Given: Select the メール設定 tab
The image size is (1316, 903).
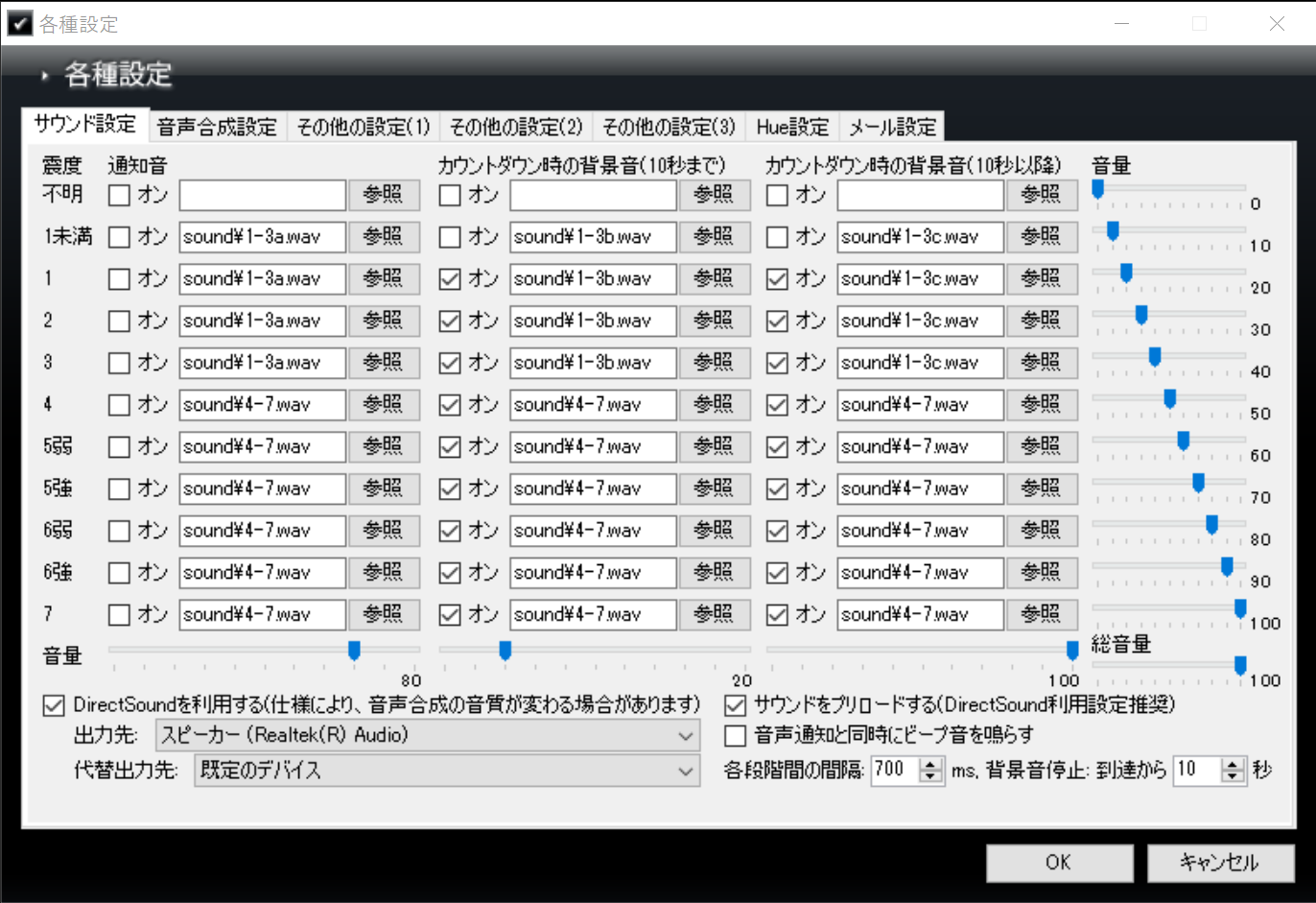Looking at the screenshot, I should click(892, 127).
